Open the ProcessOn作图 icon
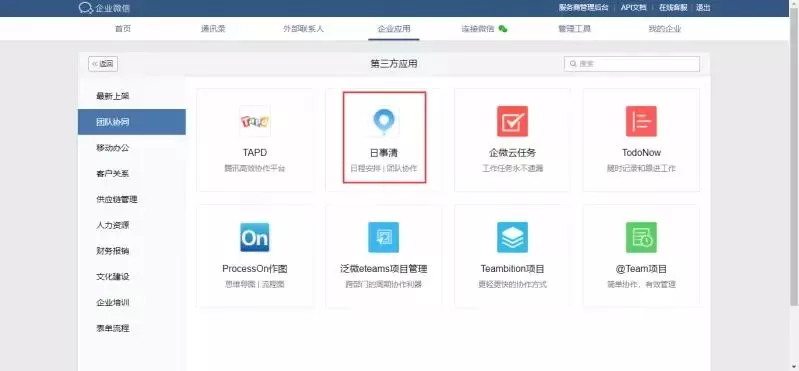799x371 pixels. tap(255, 237)
